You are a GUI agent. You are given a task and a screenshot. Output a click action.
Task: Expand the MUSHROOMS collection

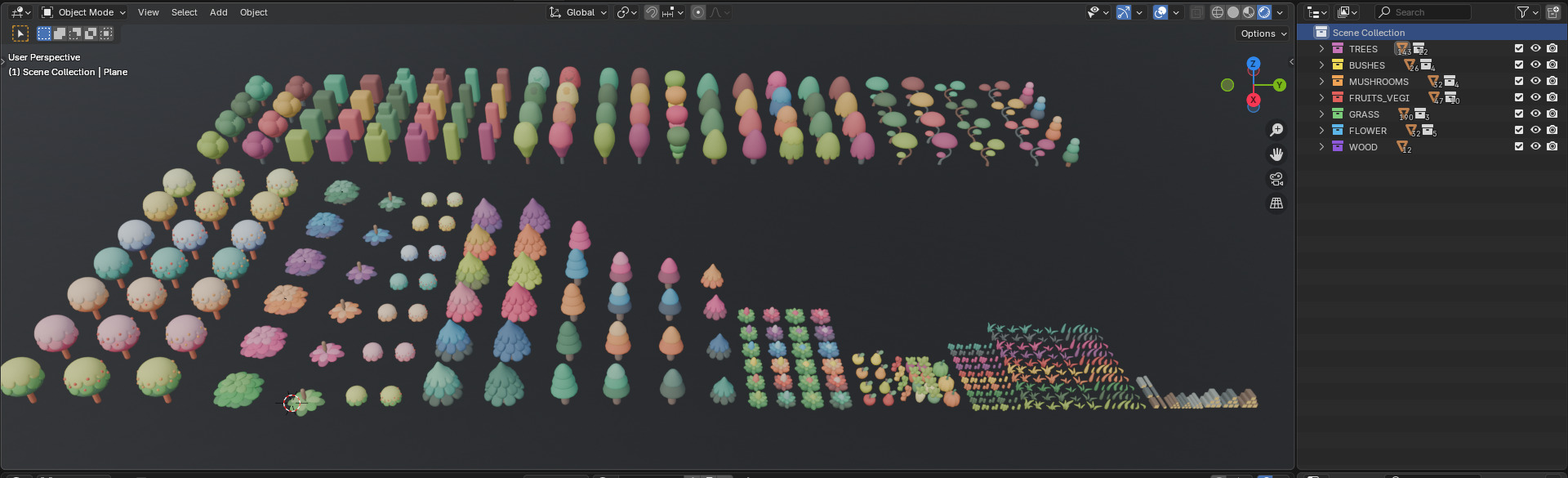tap(1321, 82)
